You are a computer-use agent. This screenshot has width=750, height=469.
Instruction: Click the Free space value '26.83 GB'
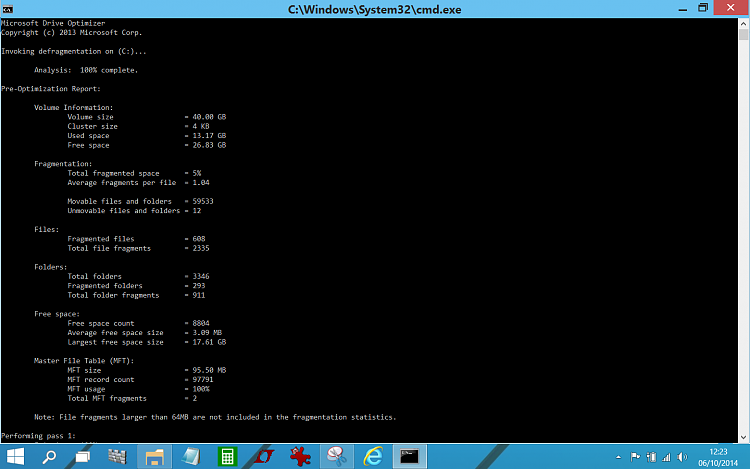[x=209, y=145]
